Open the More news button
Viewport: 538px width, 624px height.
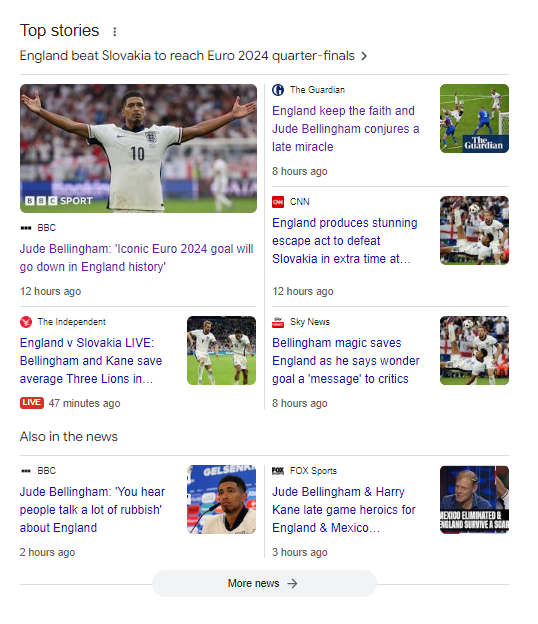[264, 583]
